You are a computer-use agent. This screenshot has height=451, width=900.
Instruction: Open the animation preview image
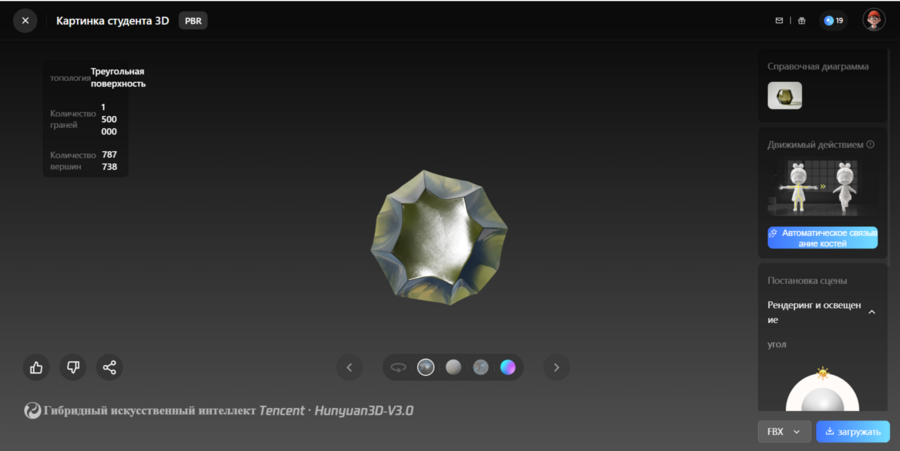click(823, 187)
